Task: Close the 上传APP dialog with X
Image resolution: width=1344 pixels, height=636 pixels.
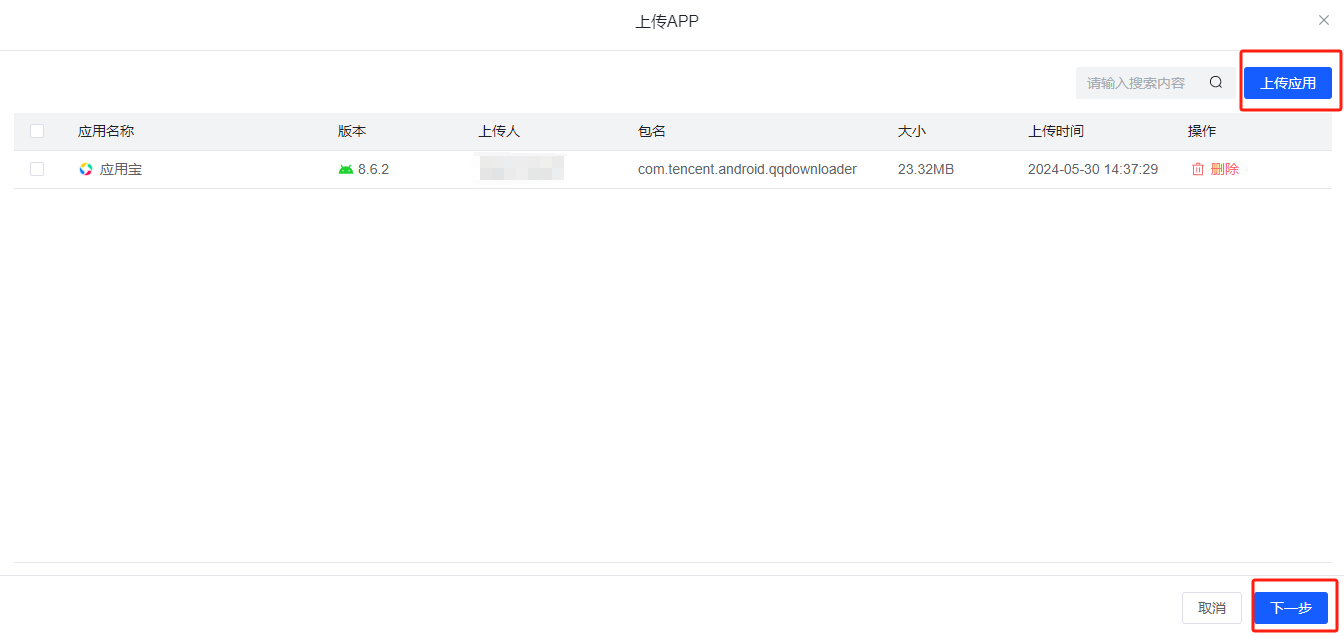Action: tap(1324, 20)
